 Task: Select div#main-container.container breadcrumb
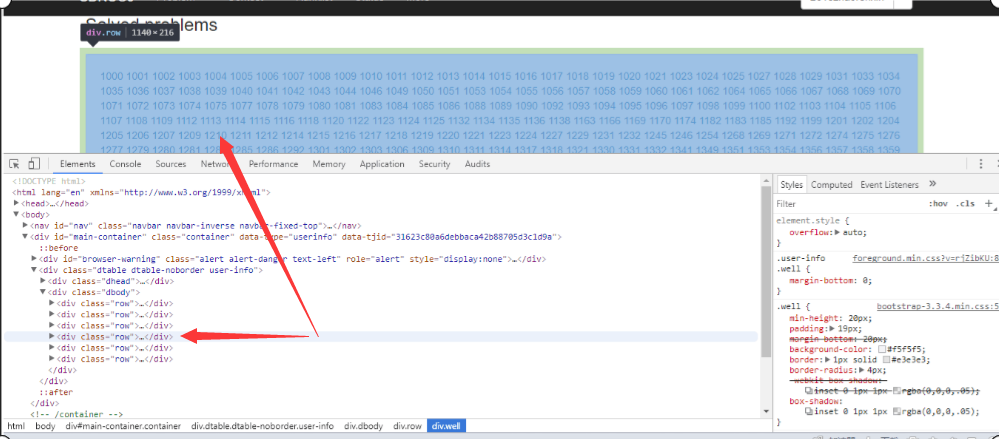(x=123, y=426)
